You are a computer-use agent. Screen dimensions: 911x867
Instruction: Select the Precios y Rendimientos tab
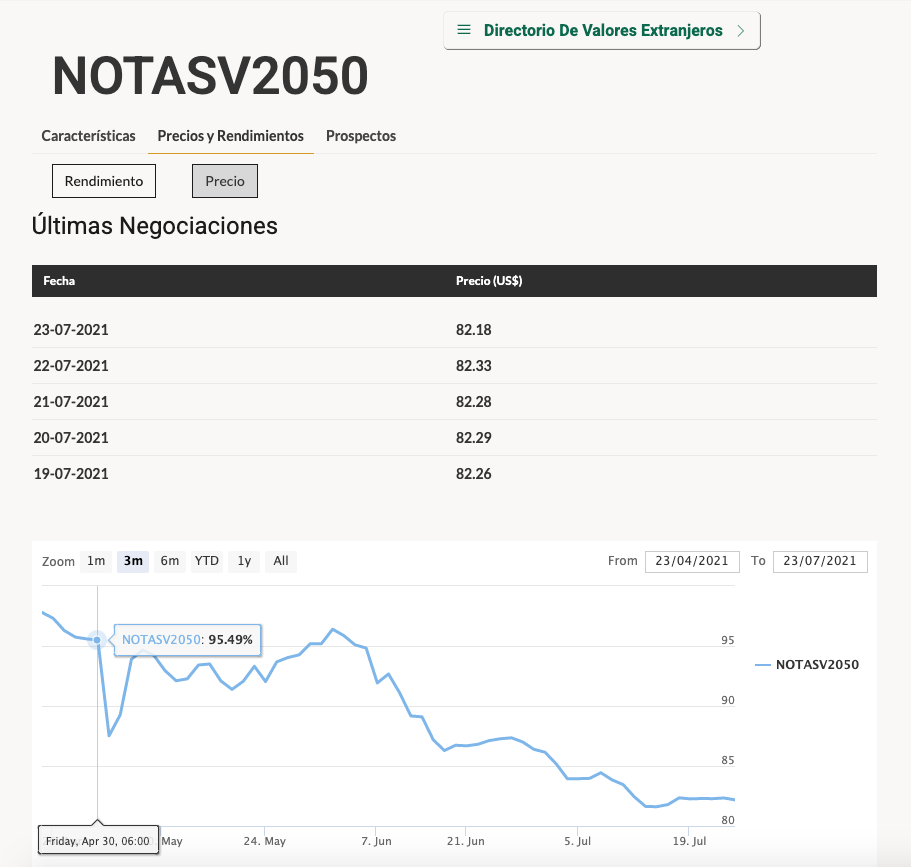[230, 136]
